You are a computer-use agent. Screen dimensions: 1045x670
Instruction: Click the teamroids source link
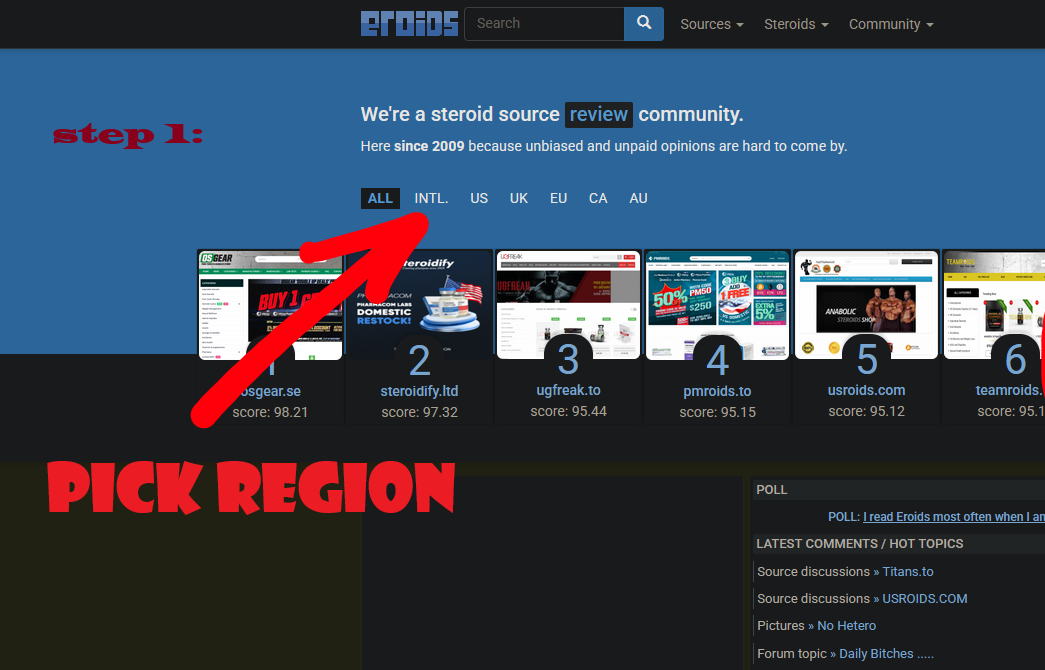click(1010, 390)
